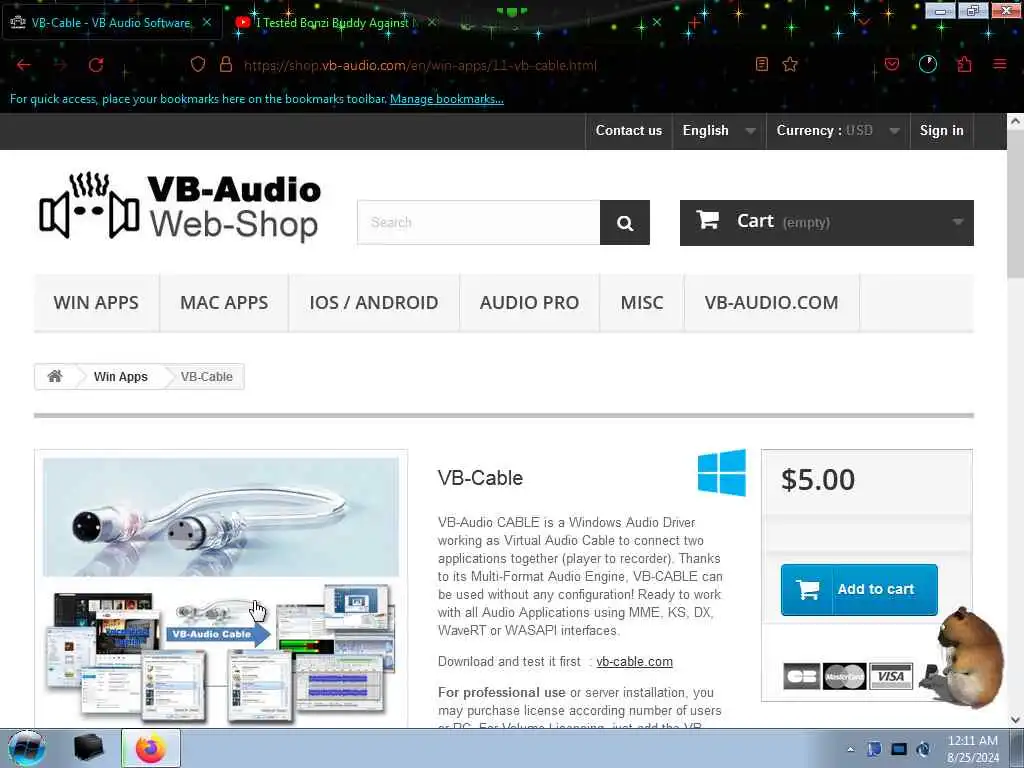Show hidden tray icons arrow

tap(850, 749)
